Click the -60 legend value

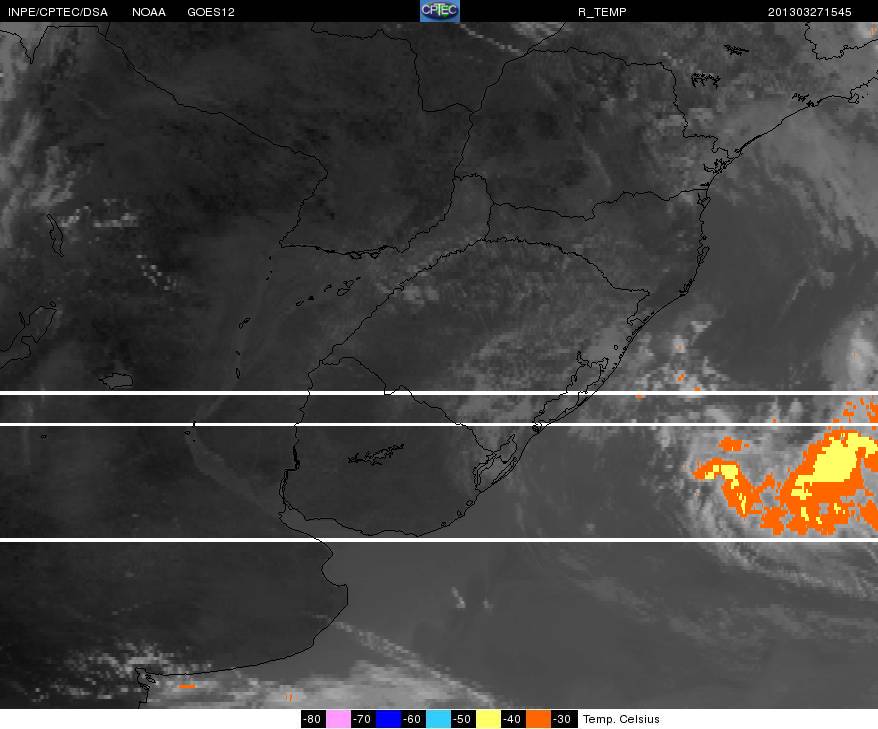pos(413,719)
